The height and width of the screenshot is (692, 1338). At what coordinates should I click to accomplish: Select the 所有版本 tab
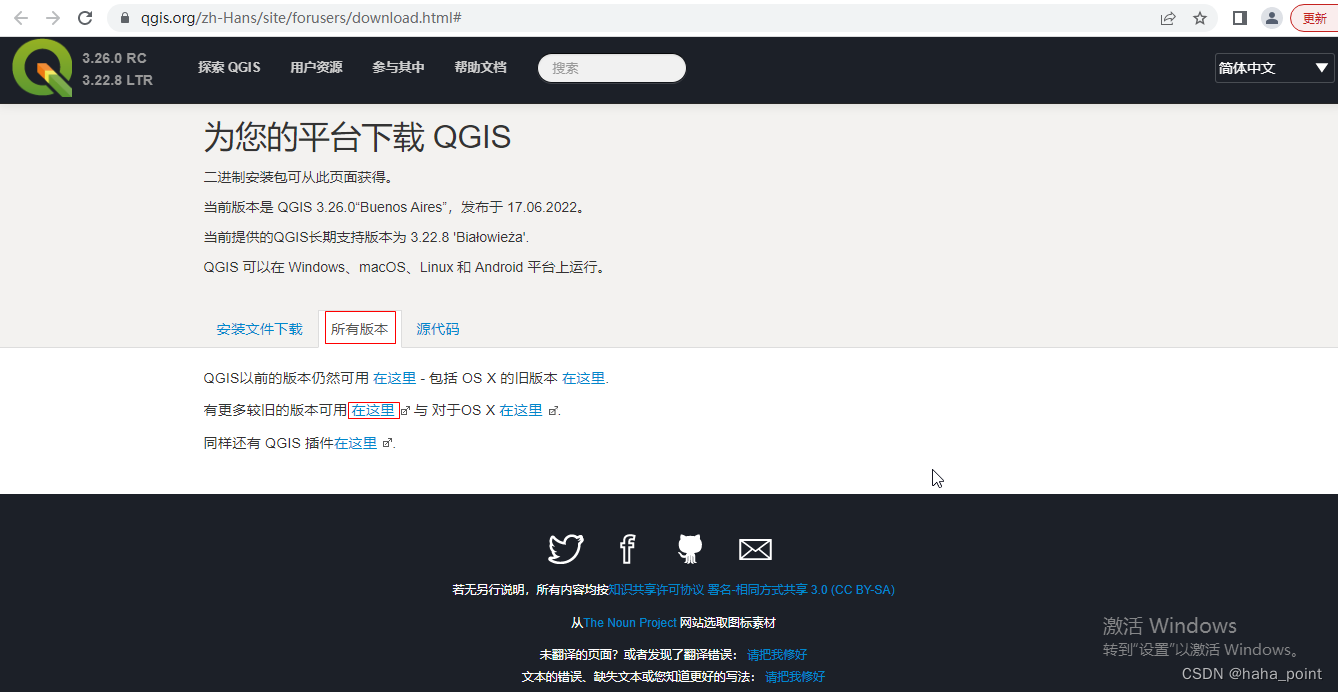(x=360, y=329)
